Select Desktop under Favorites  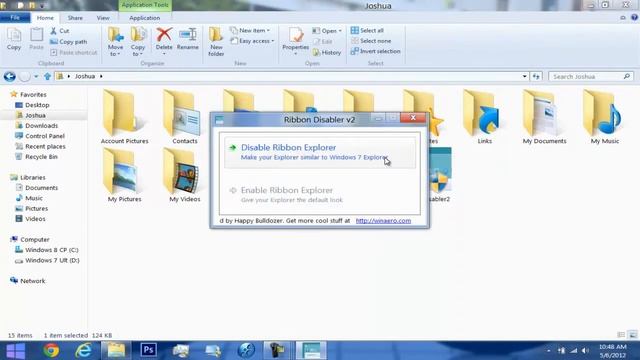pyautogui.click(x=37, y=105)
